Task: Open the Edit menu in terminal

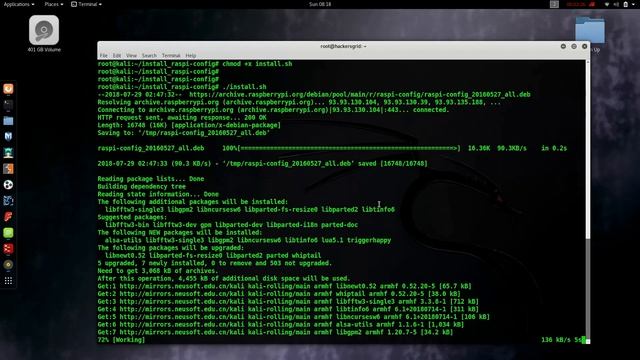Action: [117, 56]
